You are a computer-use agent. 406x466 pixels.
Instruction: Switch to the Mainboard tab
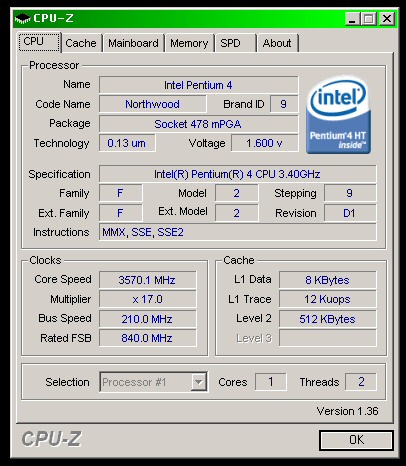(133, 43)
